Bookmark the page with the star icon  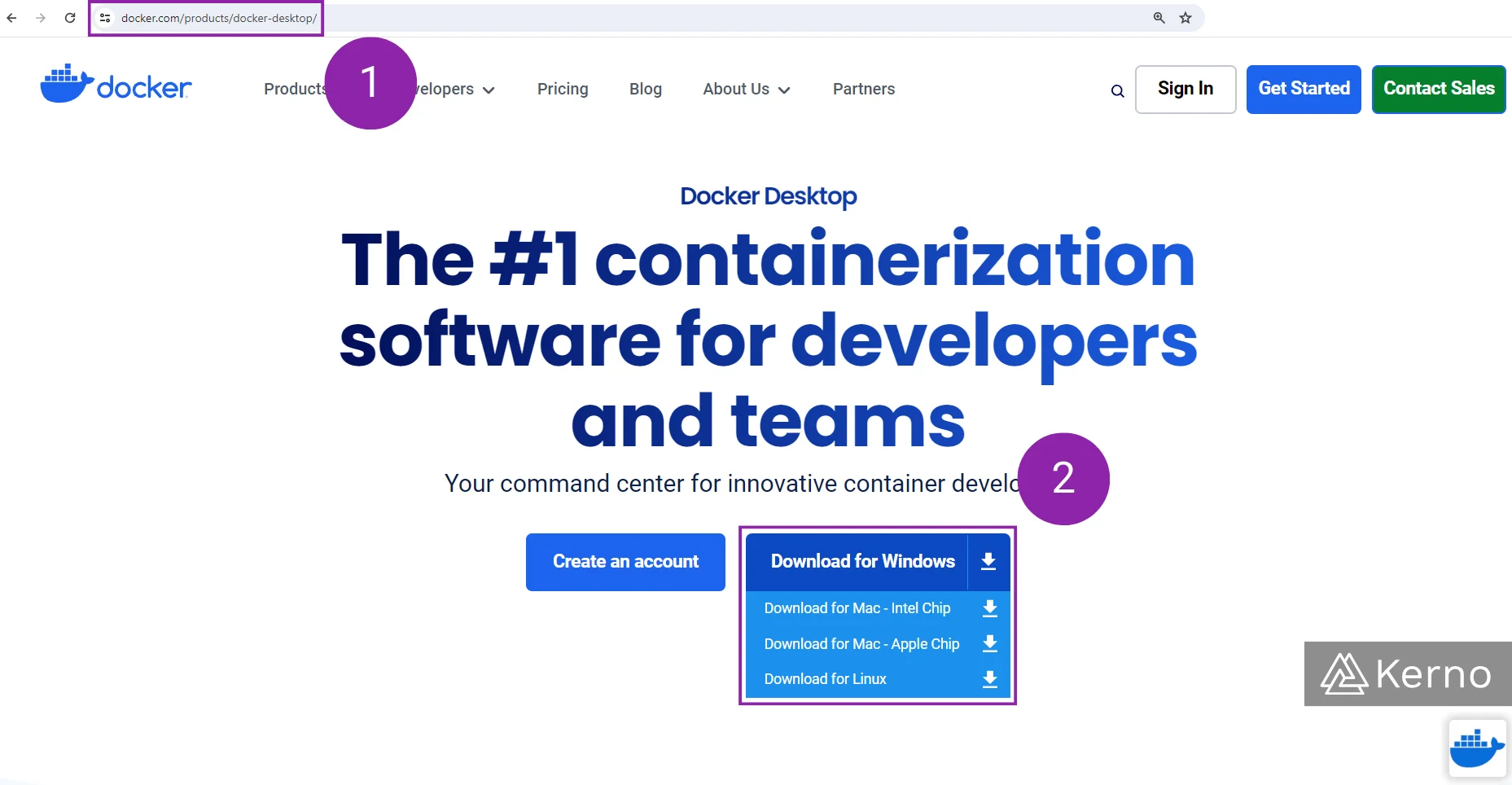coord(1185,17)
